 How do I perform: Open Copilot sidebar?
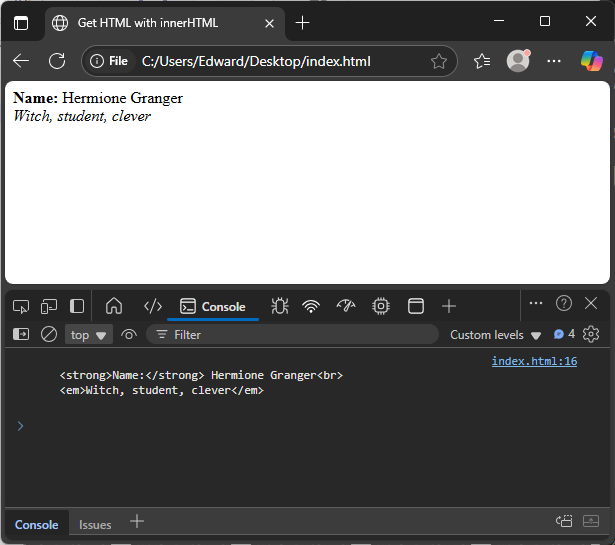tap(591, 61)
